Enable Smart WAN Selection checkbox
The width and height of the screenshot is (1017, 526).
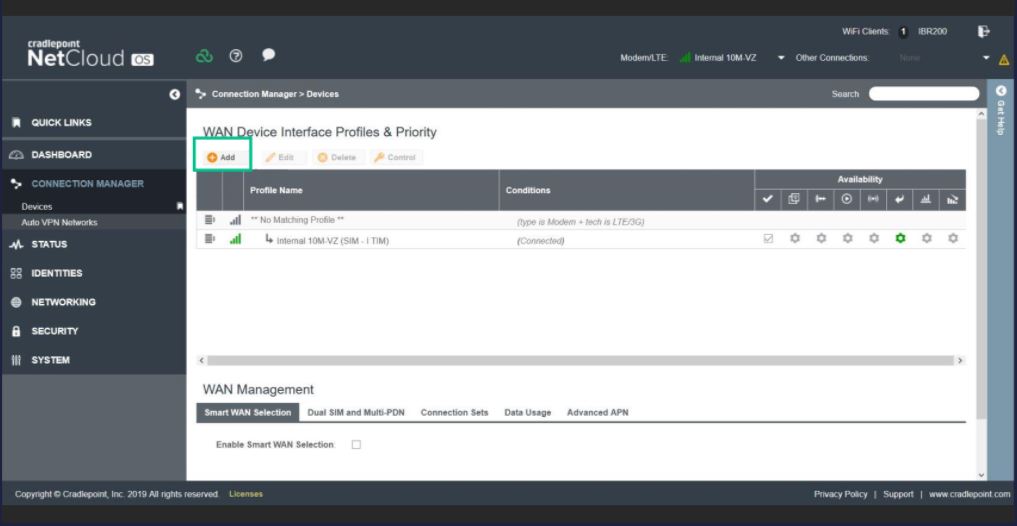tap(356, 445)
